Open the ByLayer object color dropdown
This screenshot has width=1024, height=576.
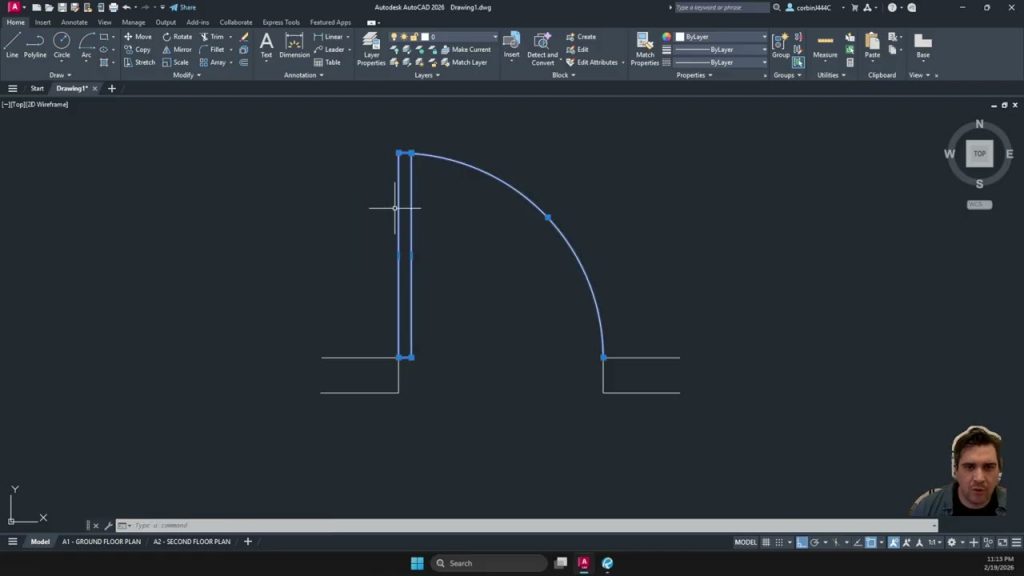point(722,37)
